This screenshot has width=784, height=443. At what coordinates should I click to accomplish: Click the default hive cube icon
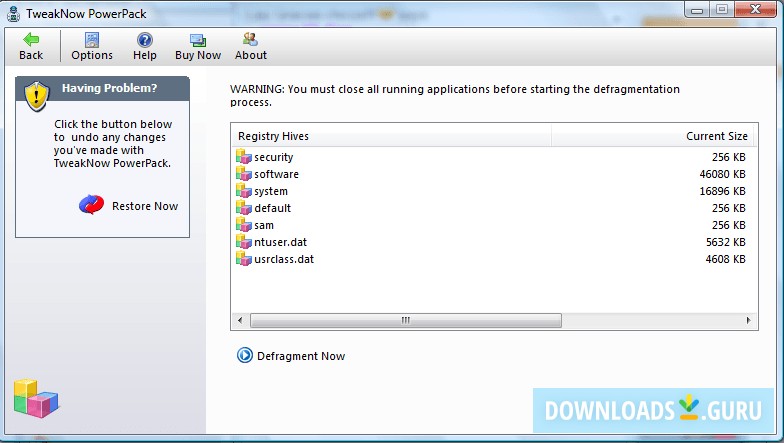click(x=244, y=208)
